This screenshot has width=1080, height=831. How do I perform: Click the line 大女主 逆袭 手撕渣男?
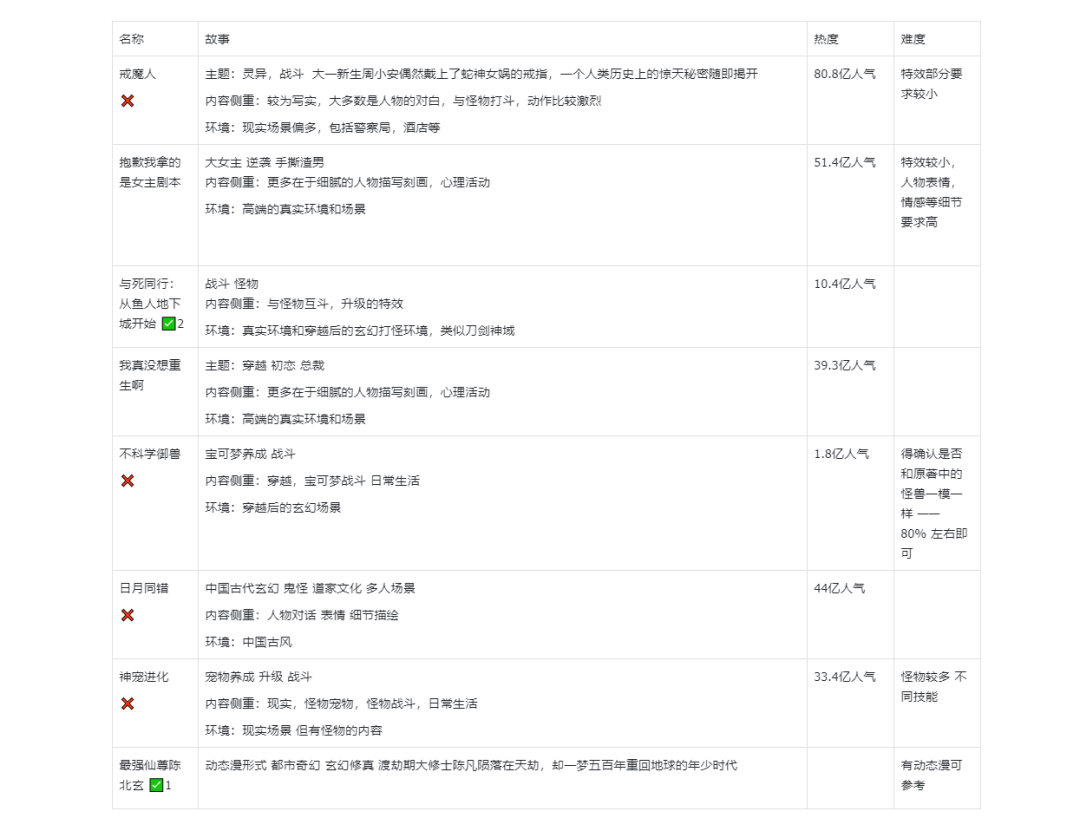pyautogui.click(x=264, y=163)
